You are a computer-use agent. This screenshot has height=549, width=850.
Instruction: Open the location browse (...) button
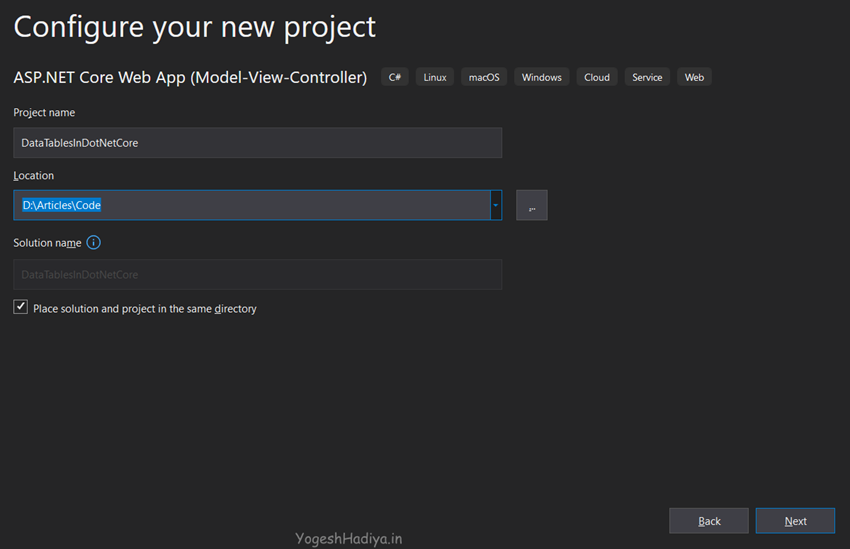click(x=531, y=205)
